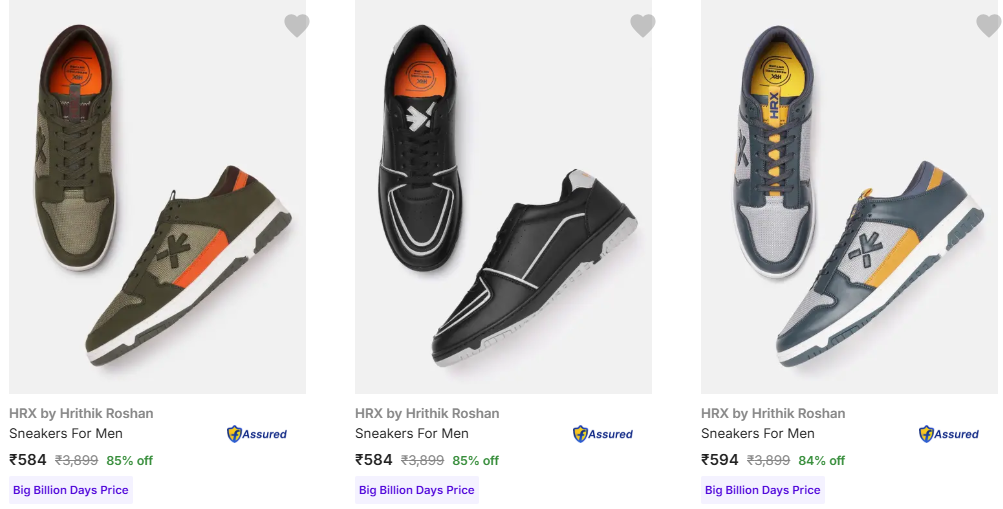This screenshot has height=509, width=1003.
Task: Open the navy and yellow sneaker image
Action: tap(849, 200)
